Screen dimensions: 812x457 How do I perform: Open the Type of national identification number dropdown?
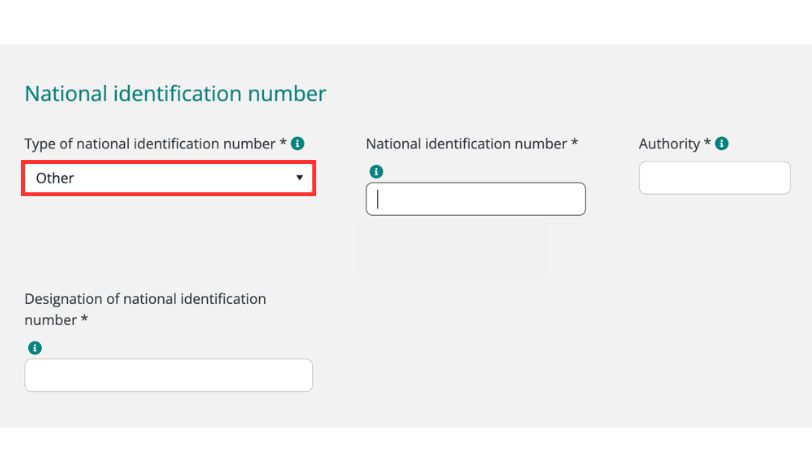(169, 178)
